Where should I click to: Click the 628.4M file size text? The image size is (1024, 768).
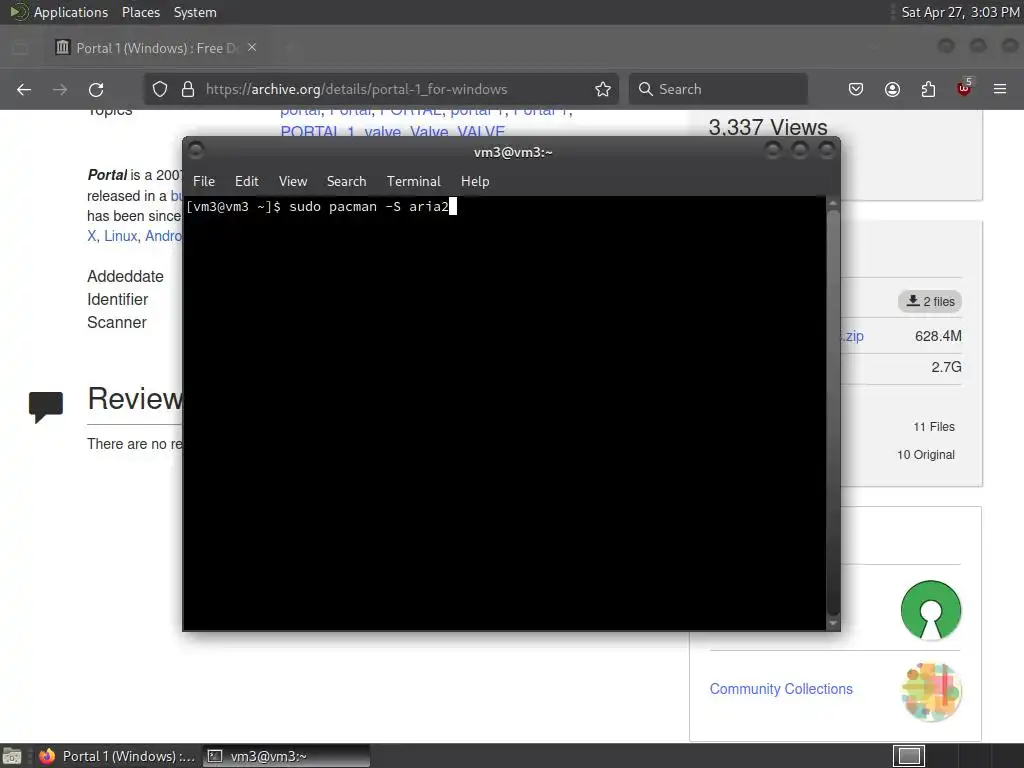pos(938,336)
